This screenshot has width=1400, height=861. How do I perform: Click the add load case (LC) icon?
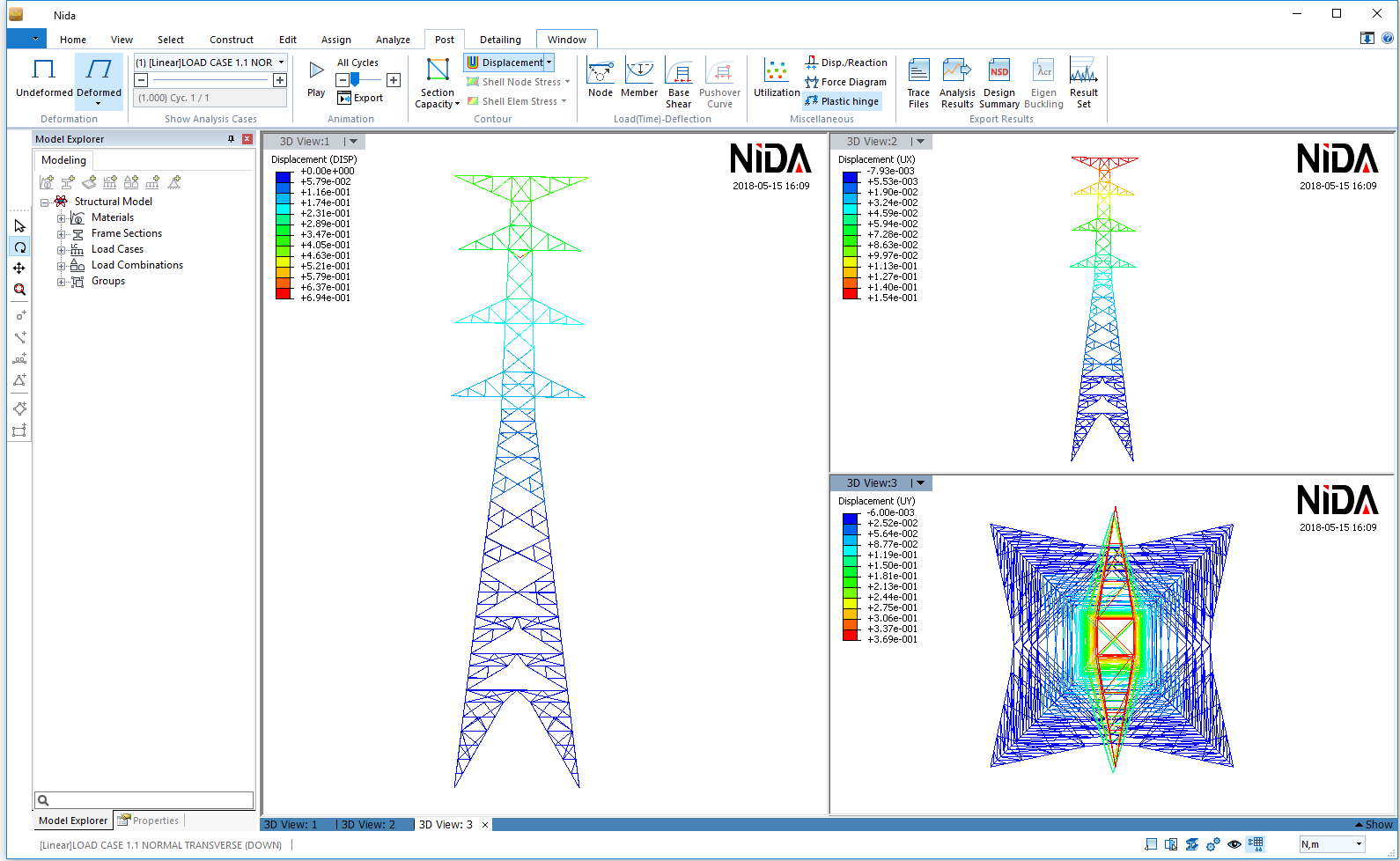click(110, 182)
